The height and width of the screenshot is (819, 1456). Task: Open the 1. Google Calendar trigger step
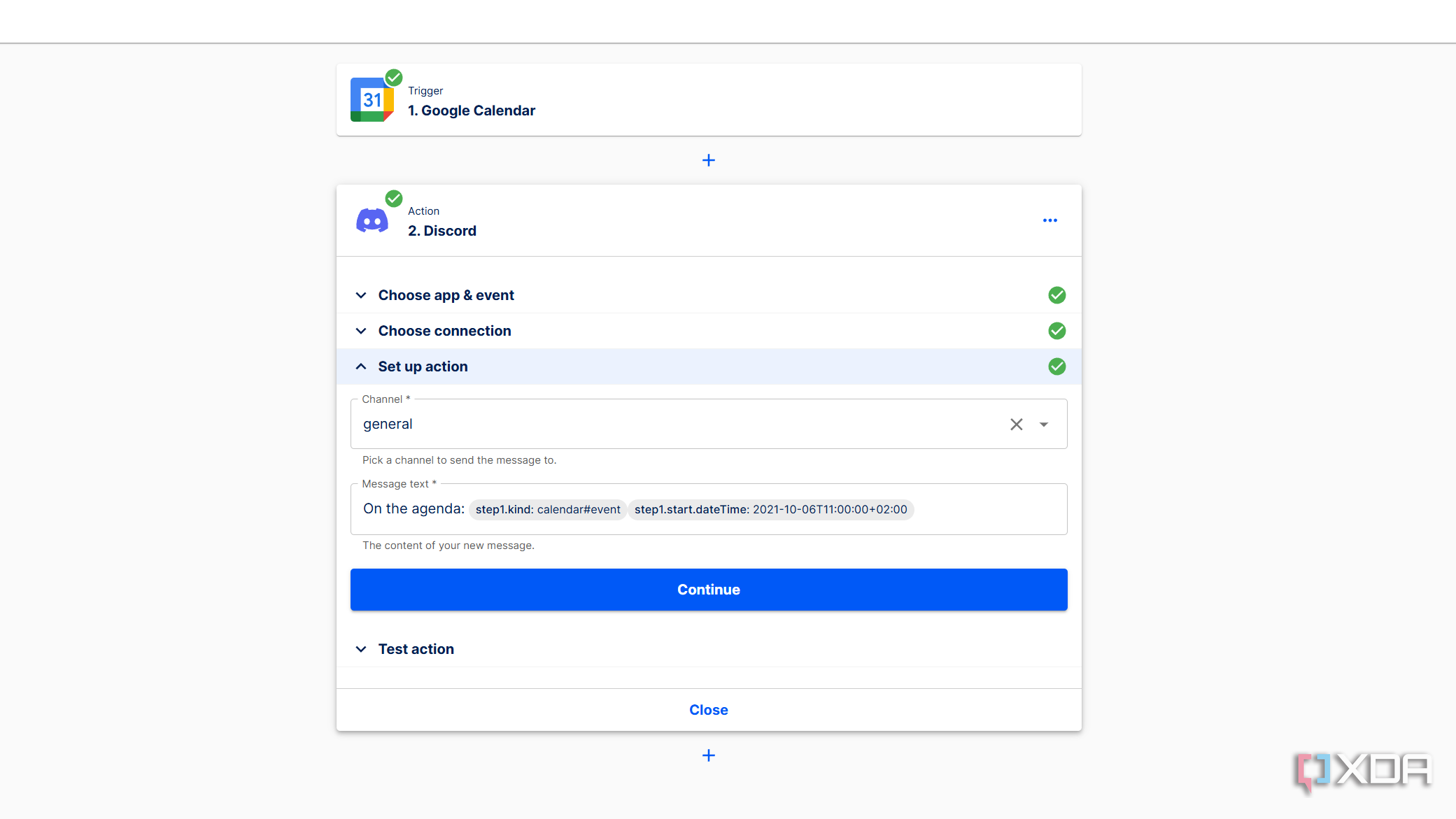click(709, 100)
